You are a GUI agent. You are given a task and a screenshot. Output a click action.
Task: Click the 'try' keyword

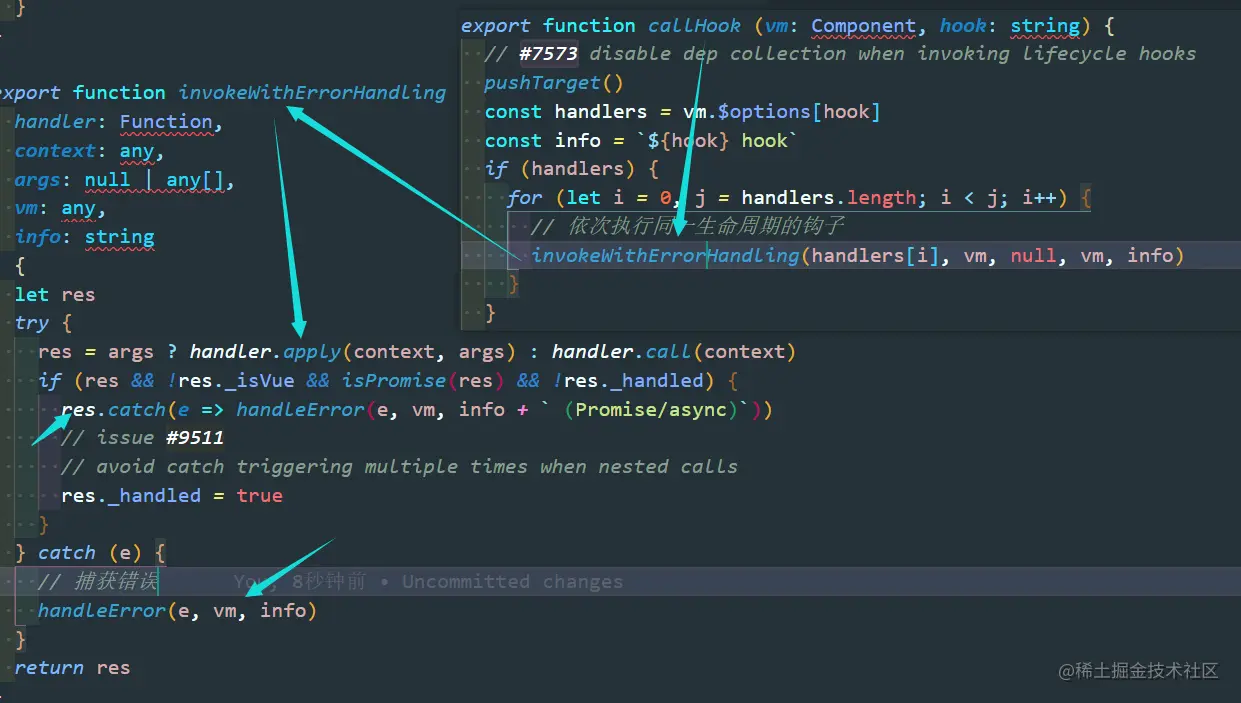(x=31, y=323)
